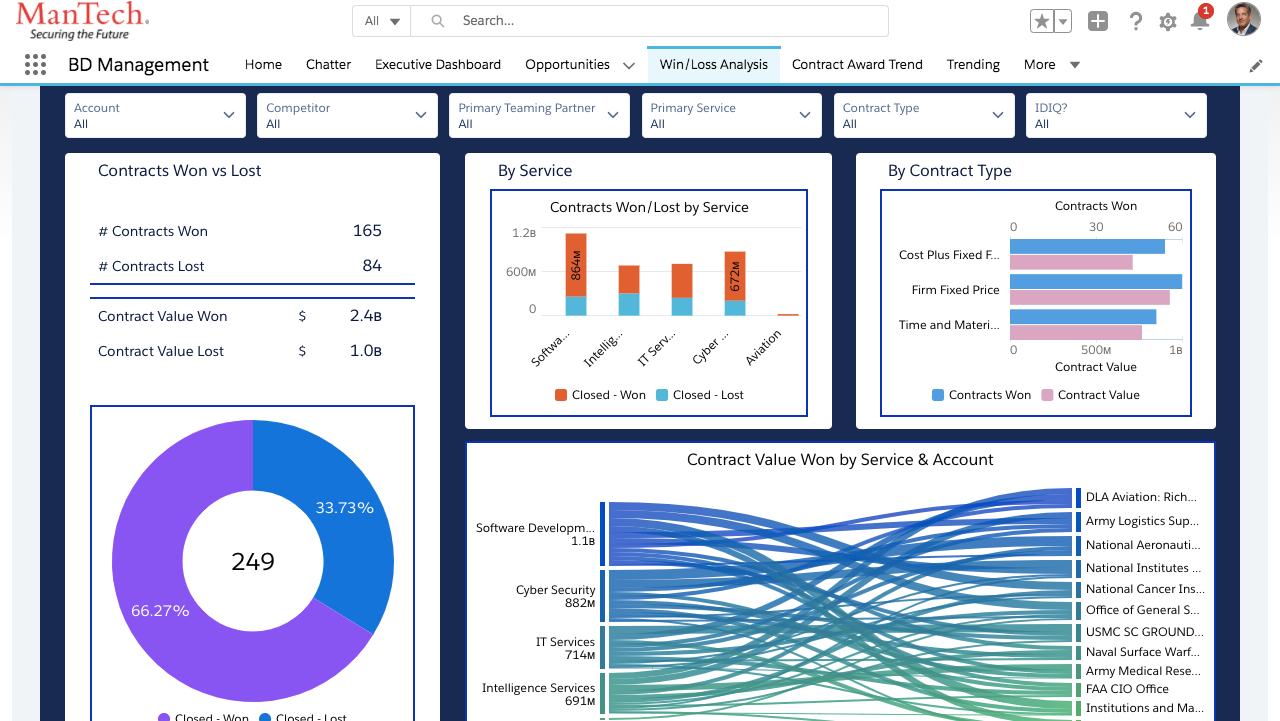Click the small Aviation bar in By Service
The width and height of the screenshot is (1280, 721).
coord(788,314)
